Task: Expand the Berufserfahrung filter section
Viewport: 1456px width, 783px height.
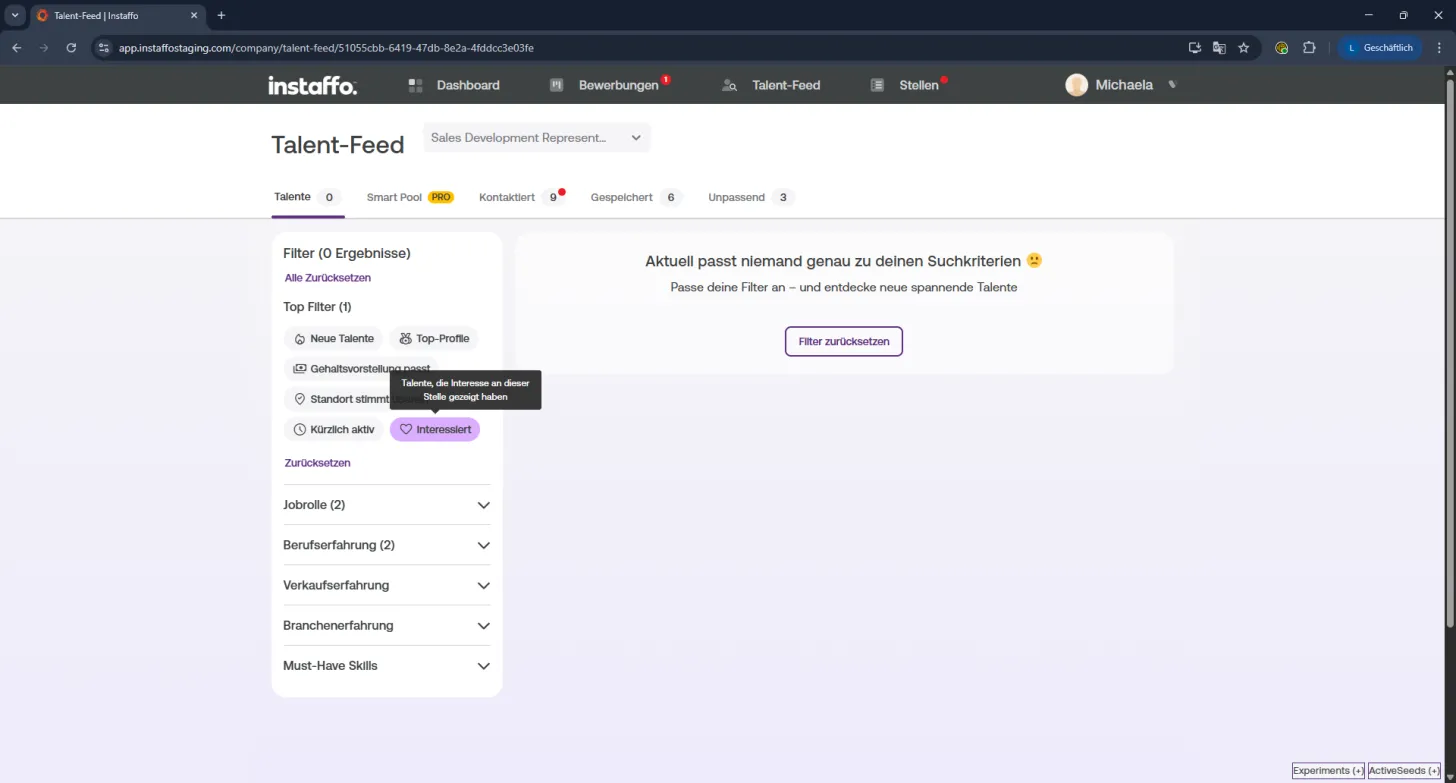Action: pos(387,545)
